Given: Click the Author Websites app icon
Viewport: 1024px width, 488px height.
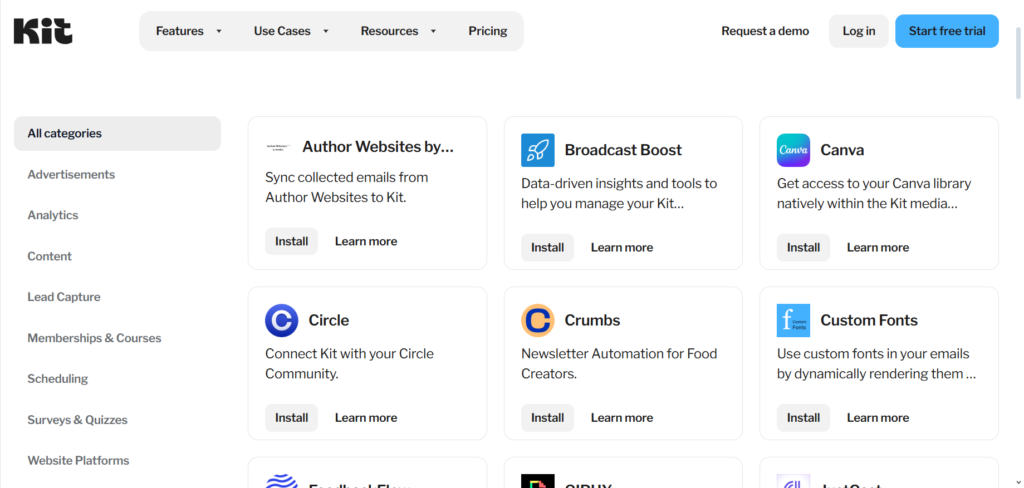Looking at the screenshot, I should [279, 147].
